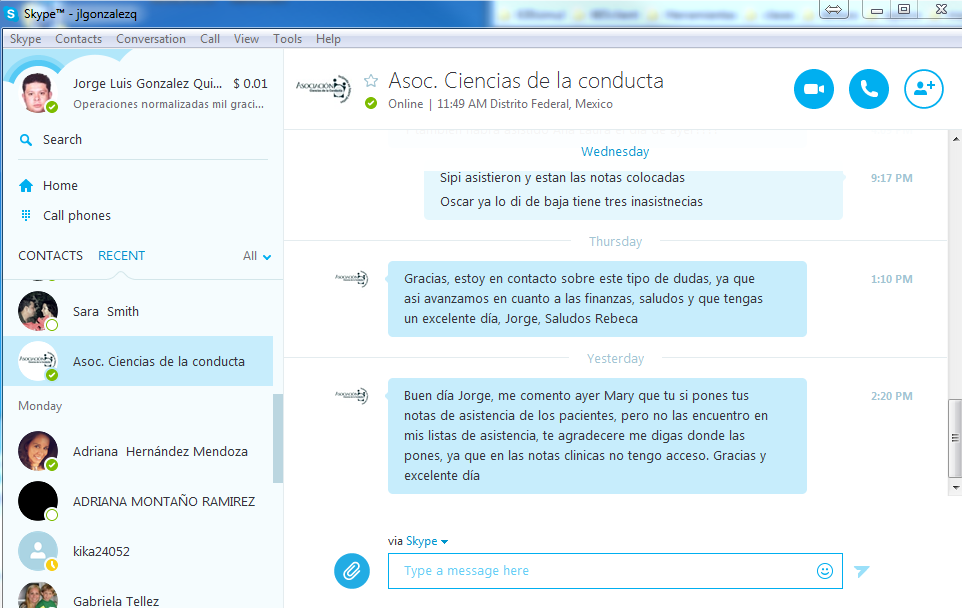Screen dimensions: 962x608
Task: Click Jorge Luis Gonzalez profile name
Action: point(147,83)
